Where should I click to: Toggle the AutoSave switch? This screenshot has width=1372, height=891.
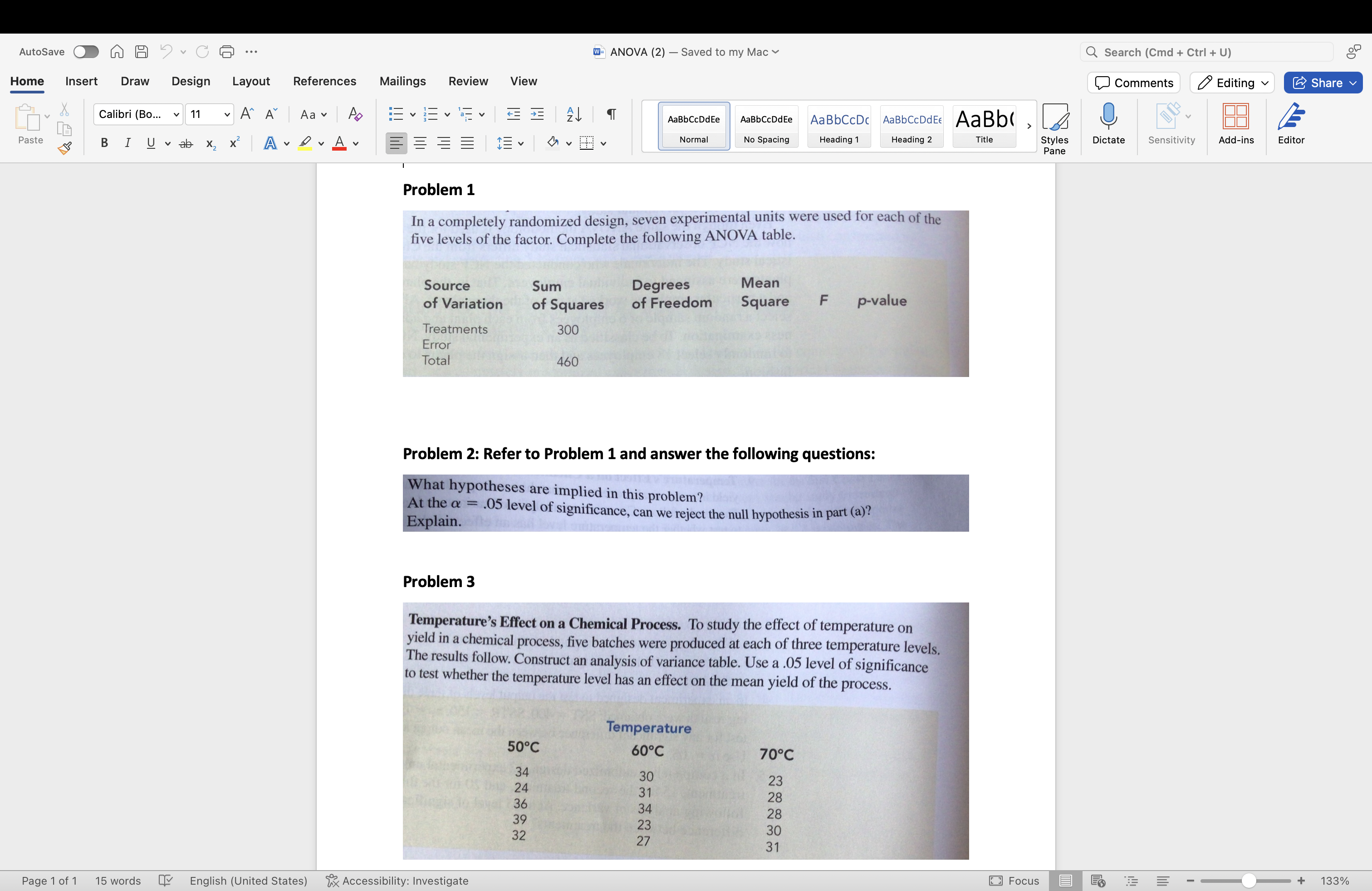(x=86, y=52)
